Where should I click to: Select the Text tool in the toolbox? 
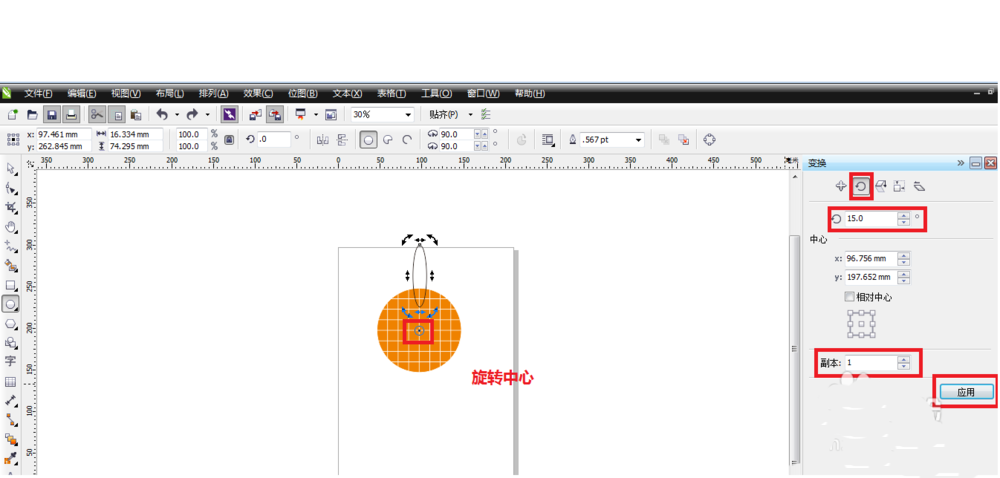[x=11, y=362]
